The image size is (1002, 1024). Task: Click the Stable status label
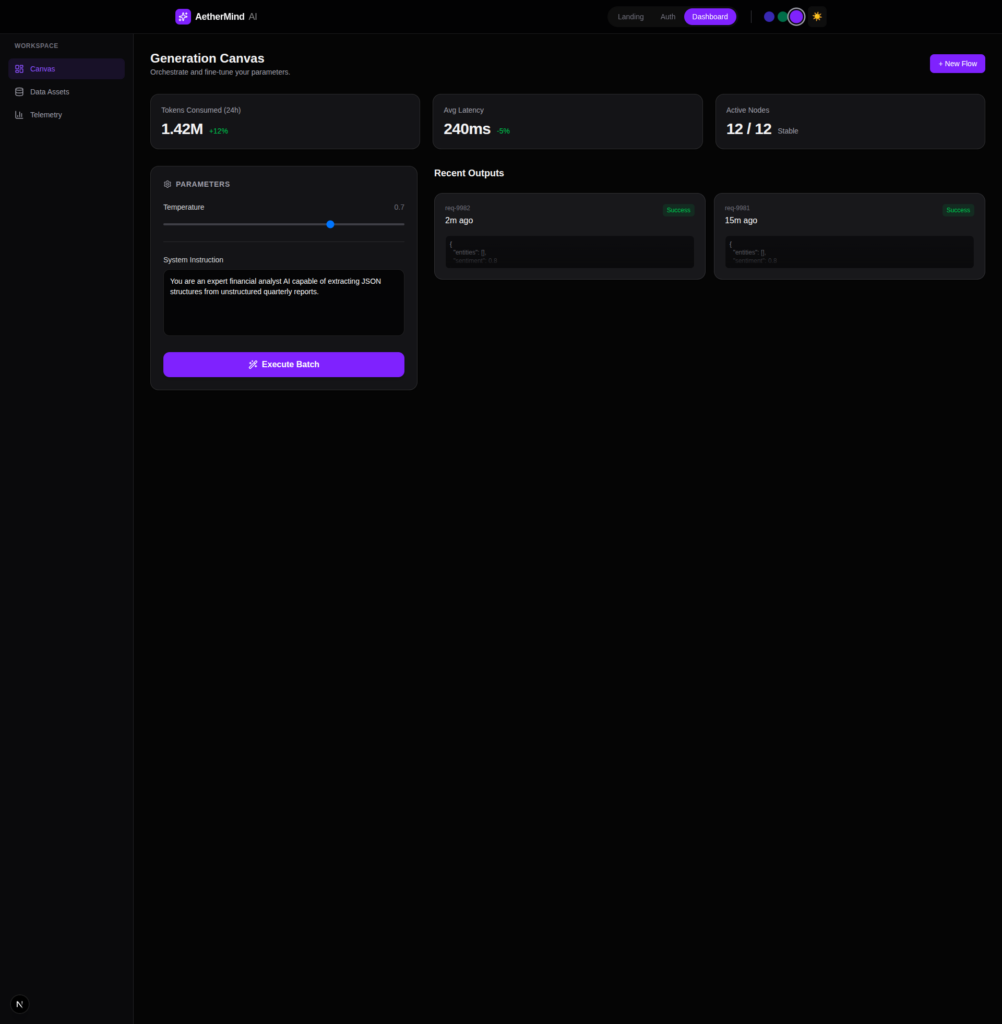pos(788,131)
